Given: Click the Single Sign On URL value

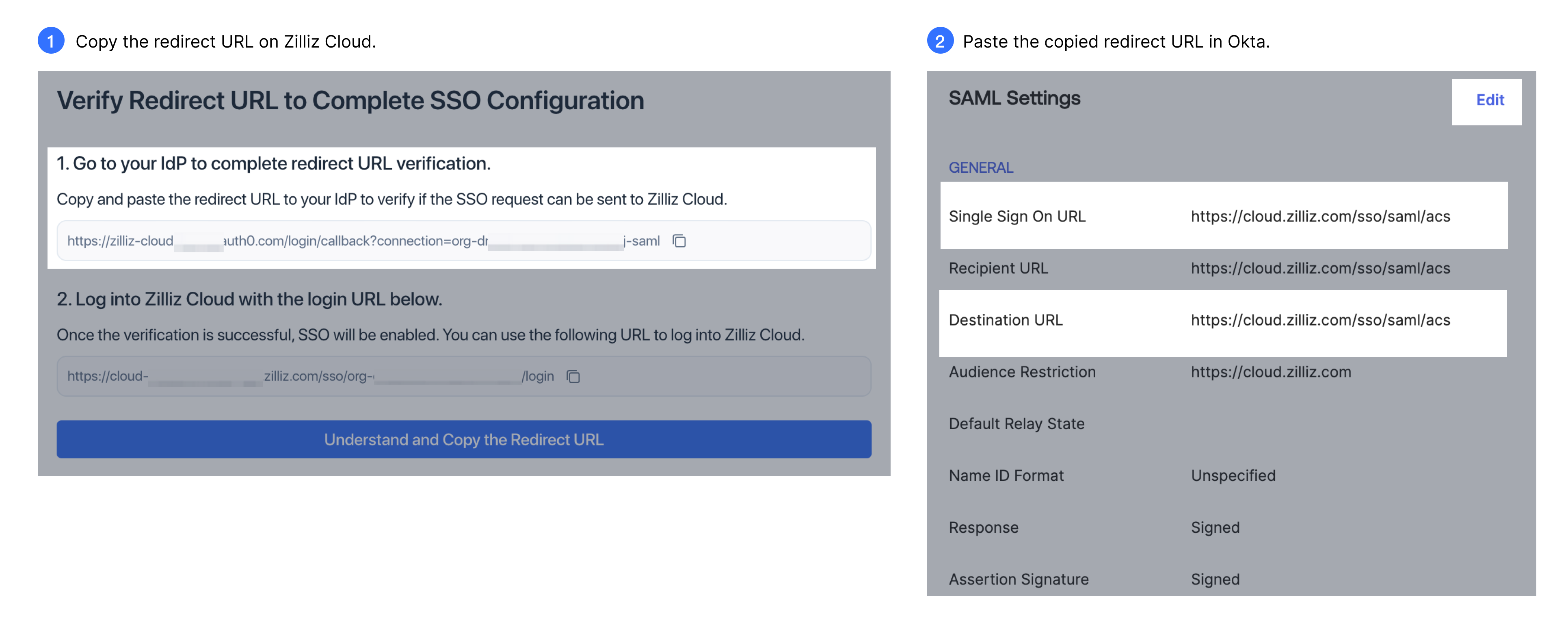Looking at the screenshot, I should [1320, 216].
